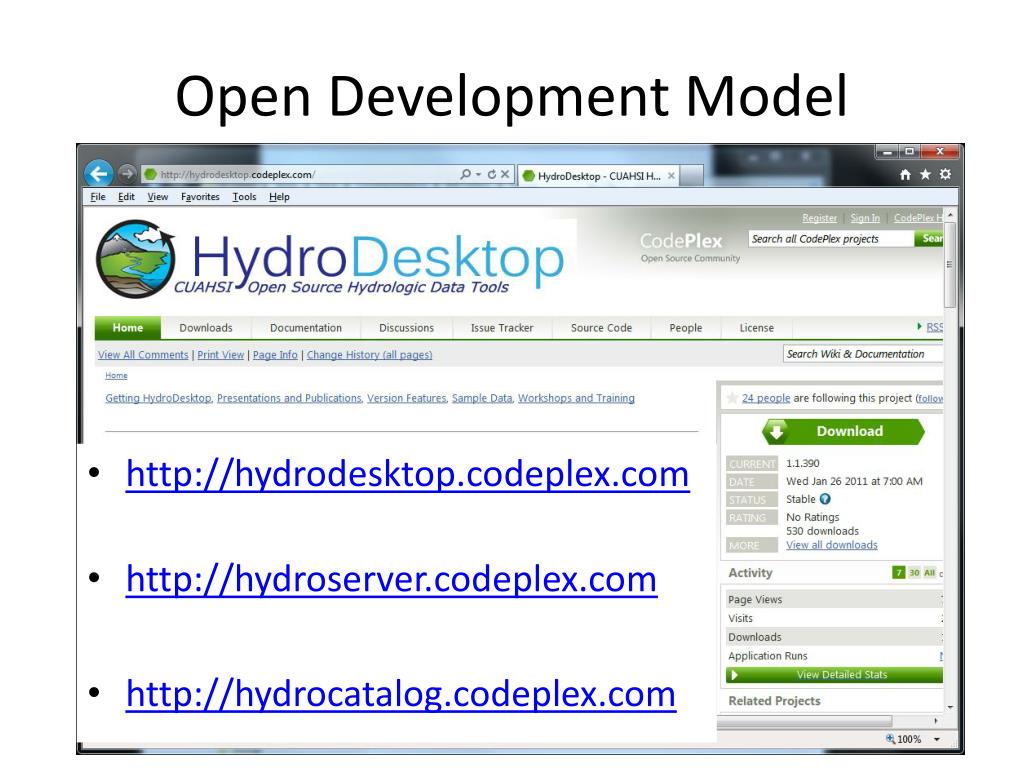Click the Home breadcrumb link
Viewport: 1024px width, 768px height.
(x=116, y=376)
